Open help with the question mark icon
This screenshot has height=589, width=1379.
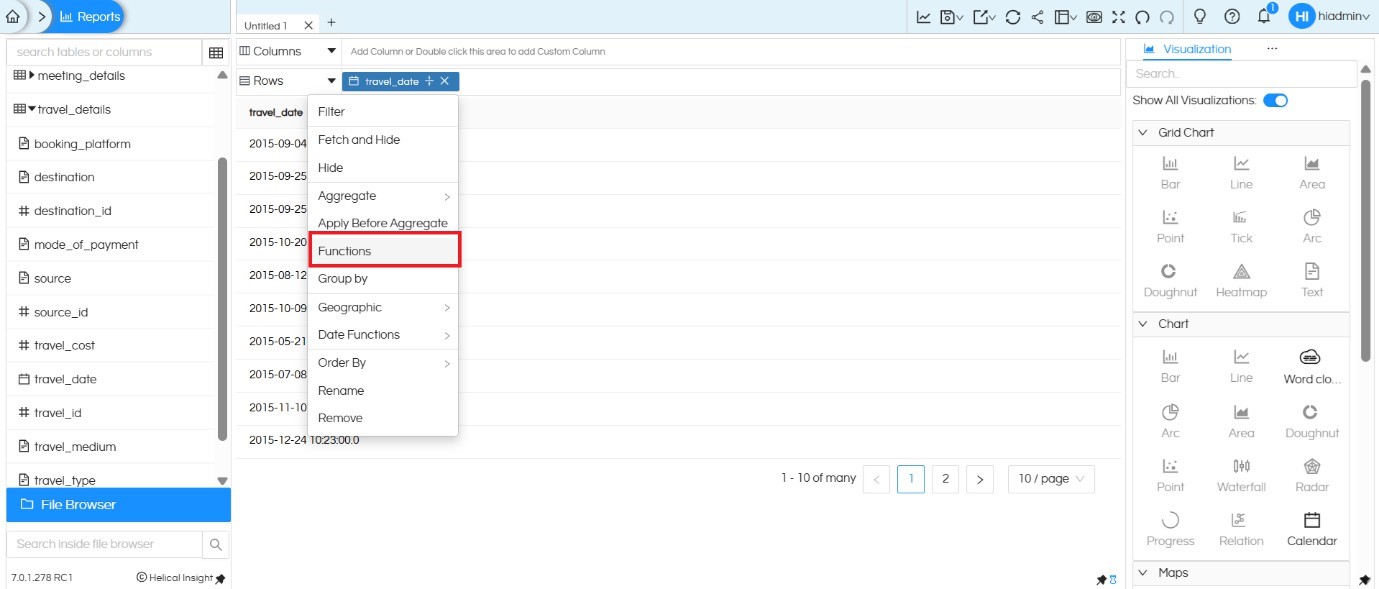[x=1232, y=17]
